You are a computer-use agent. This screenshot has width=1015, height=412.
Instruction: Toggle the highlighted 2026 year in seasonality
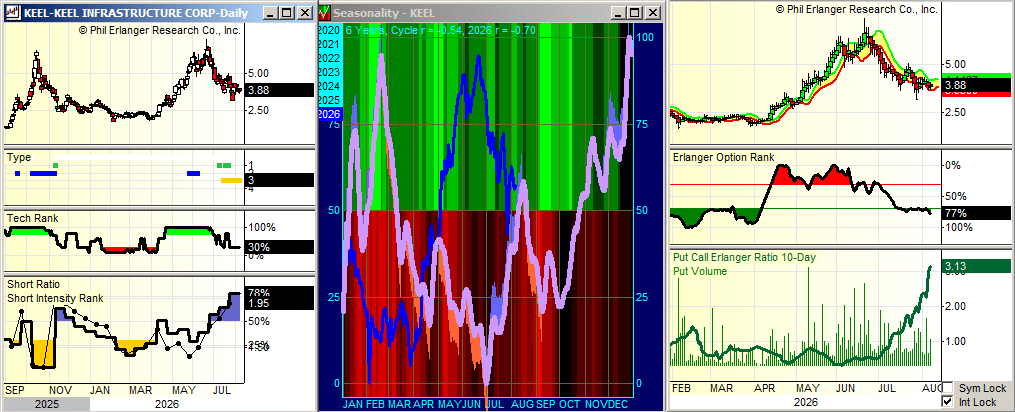pyautogui.click(x=330, y=114)
